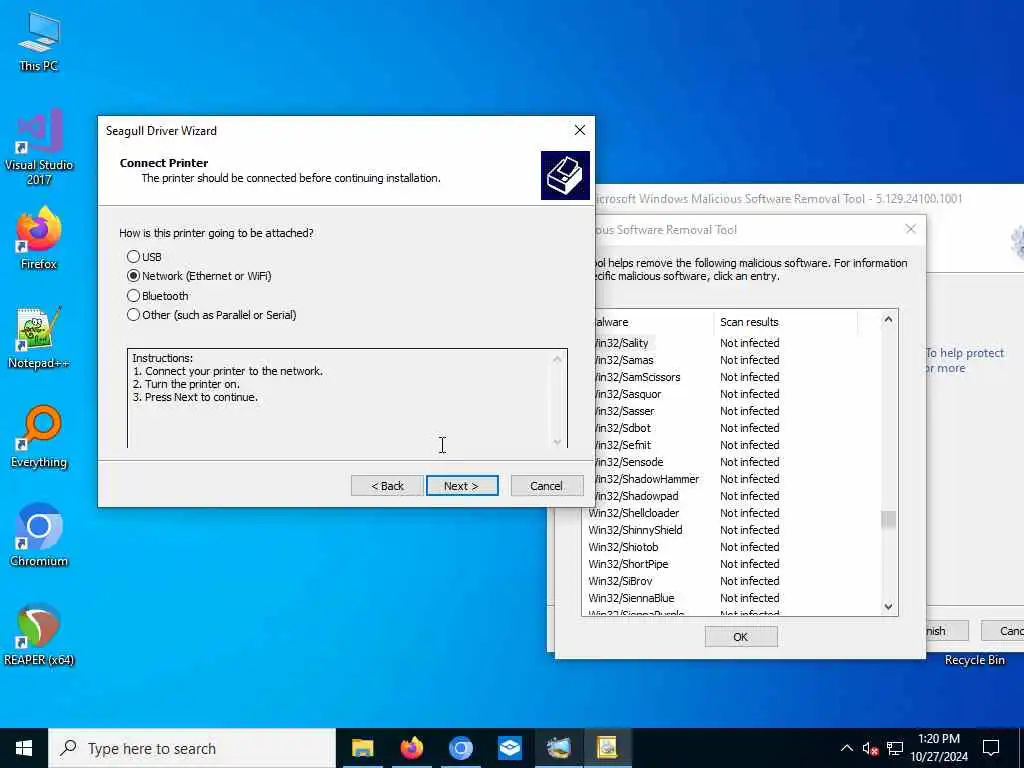
Task: Switch to Seagull Driver Wizard taskbar button
Action: click(x=607, y=748)
